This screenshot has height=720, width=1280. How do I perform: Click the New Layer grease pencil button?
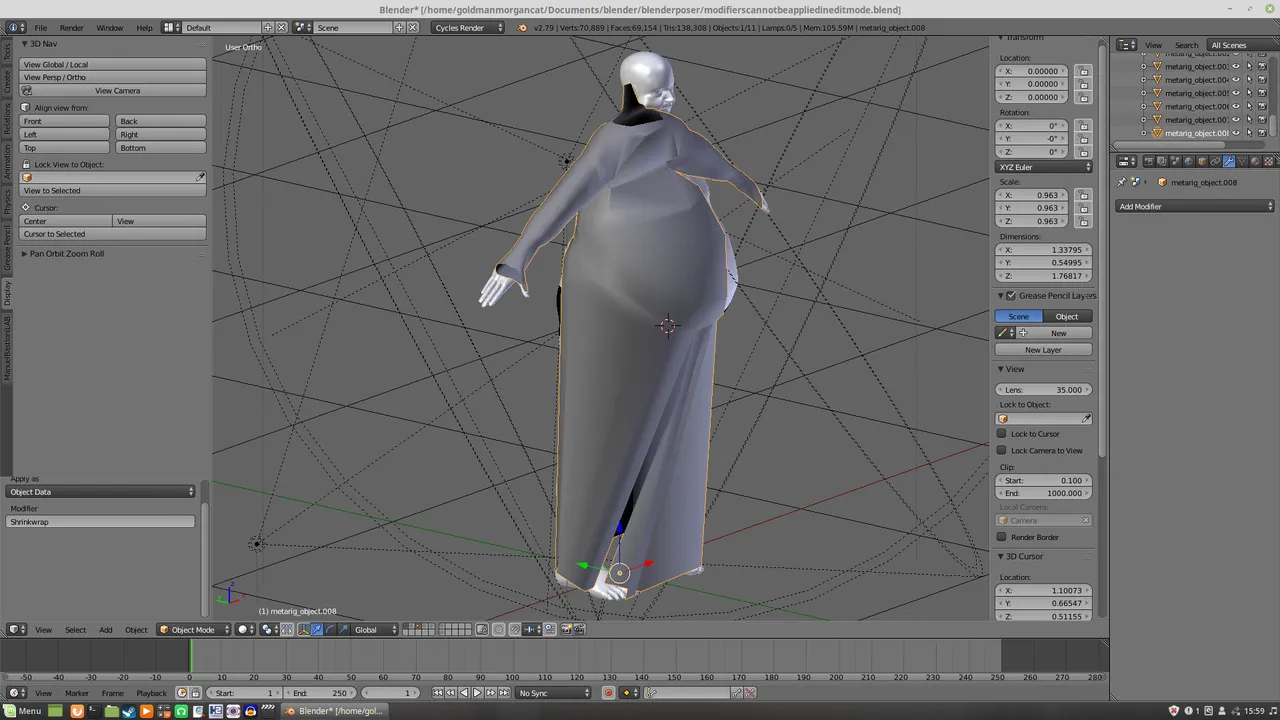(1043, 349)
